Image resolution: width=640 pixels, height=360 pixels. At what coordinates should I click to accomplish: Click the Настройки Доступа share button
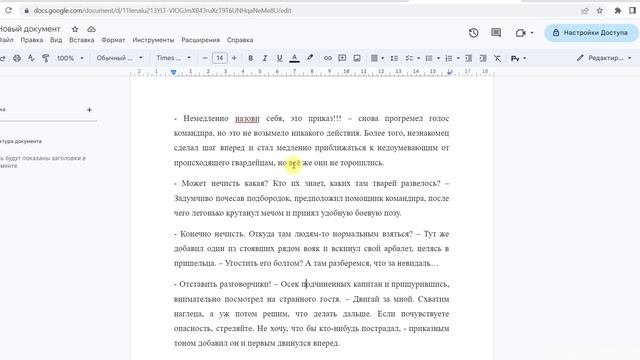coord(591,33)
